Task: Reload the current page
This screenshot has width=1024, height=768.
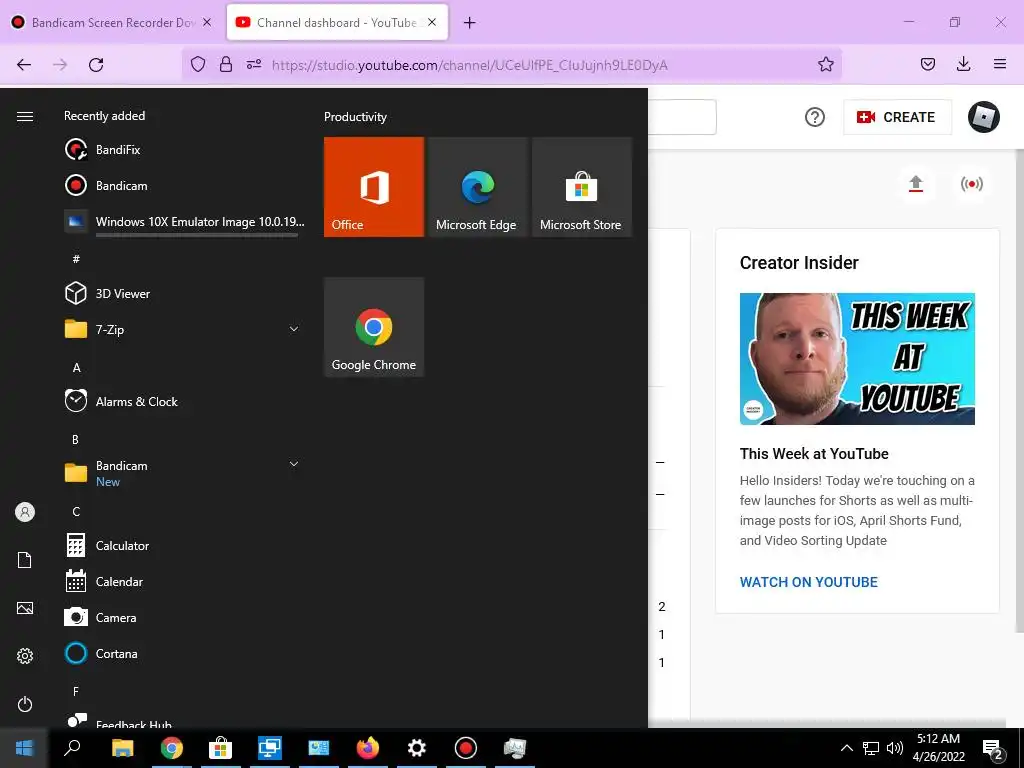Action: coord(96,64)
